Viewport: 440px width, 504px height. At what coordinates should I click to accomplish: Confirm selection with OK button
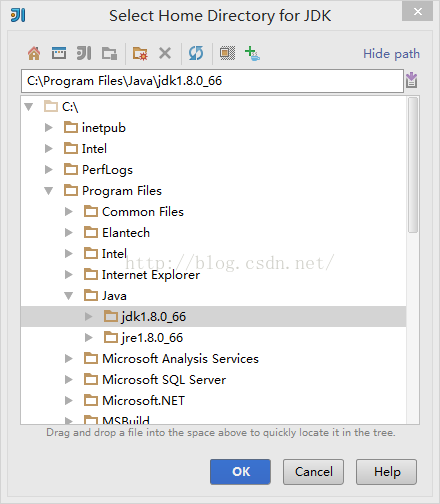click(240, 472)
